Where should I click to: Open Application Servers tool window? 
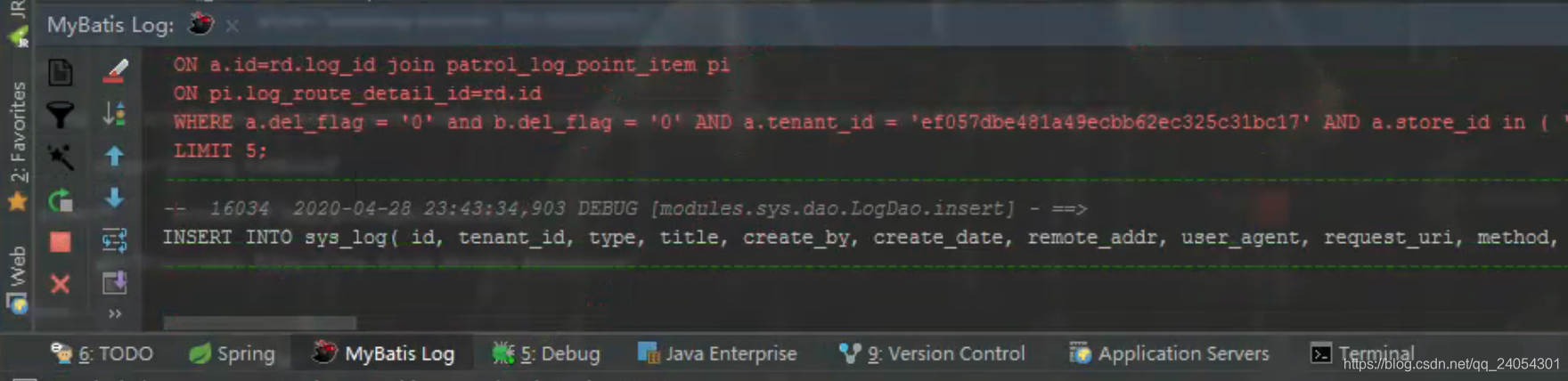point(1169,353)
